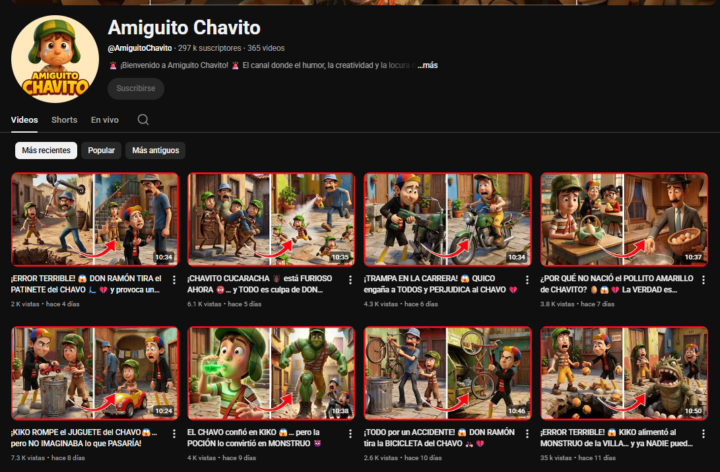Viewport: 720px width, 472px height.
Task: Play DON RAMÓN TIRA el PATINETE thumbnail
Action: (x=95, y=219)
